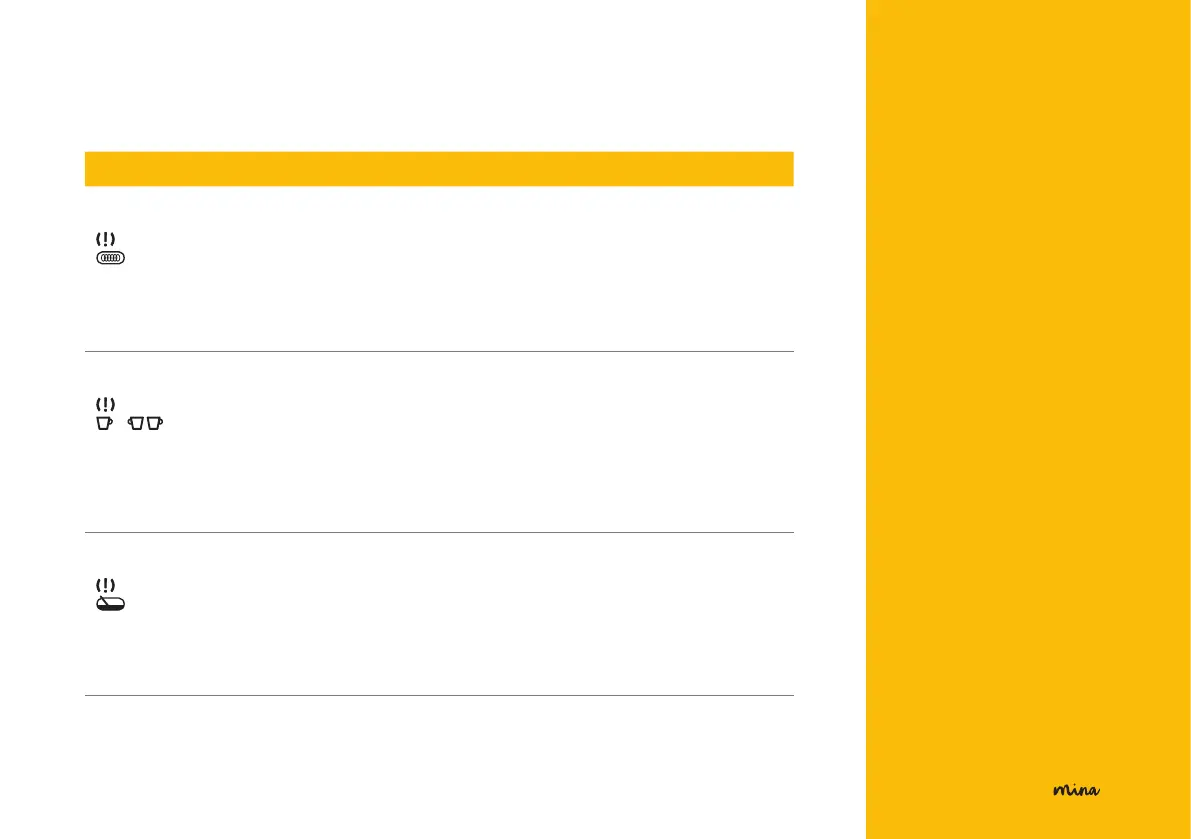
Task: Click the bottom divider below the drip tray row
Action: (438, 695)
